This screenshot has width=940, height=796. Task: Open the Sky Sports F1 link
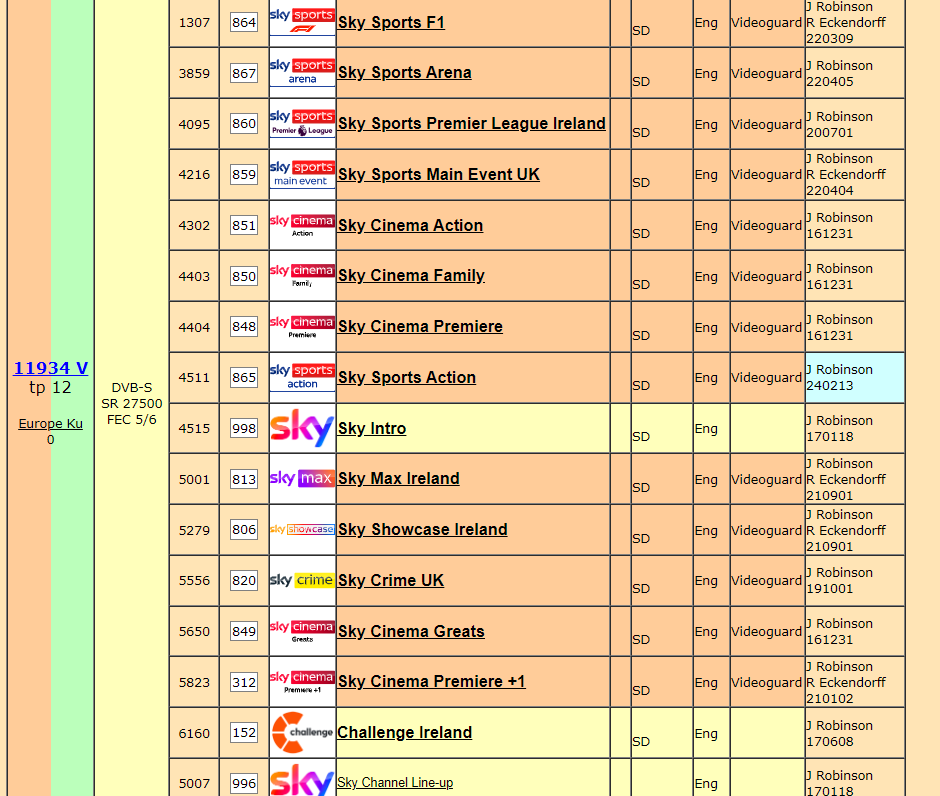[391, 22]
